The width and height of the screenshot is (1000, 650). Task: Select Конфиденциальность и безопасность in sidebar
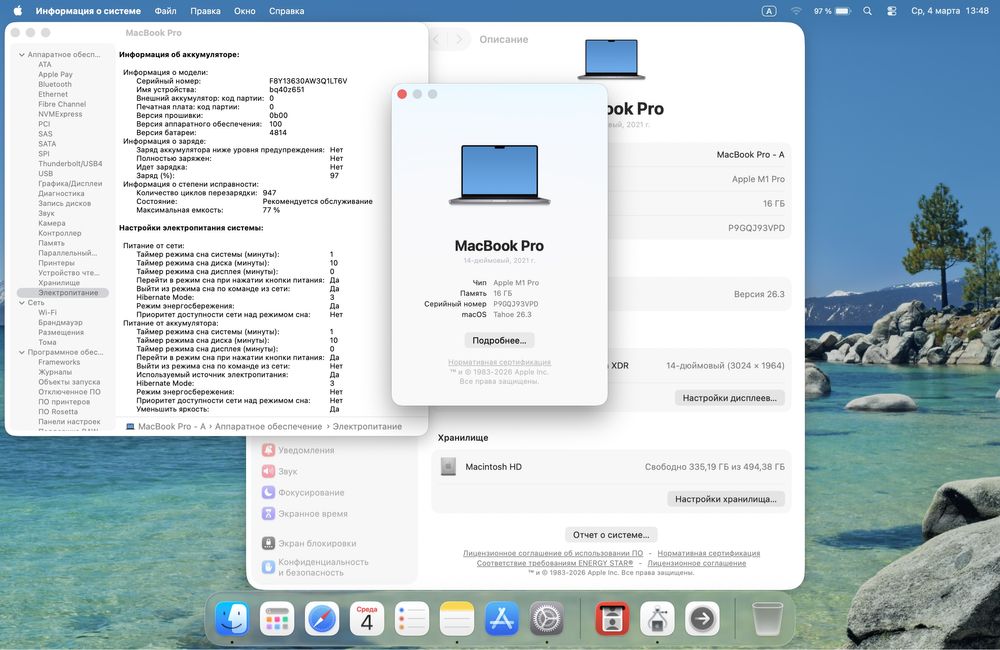tap(315, 567)
